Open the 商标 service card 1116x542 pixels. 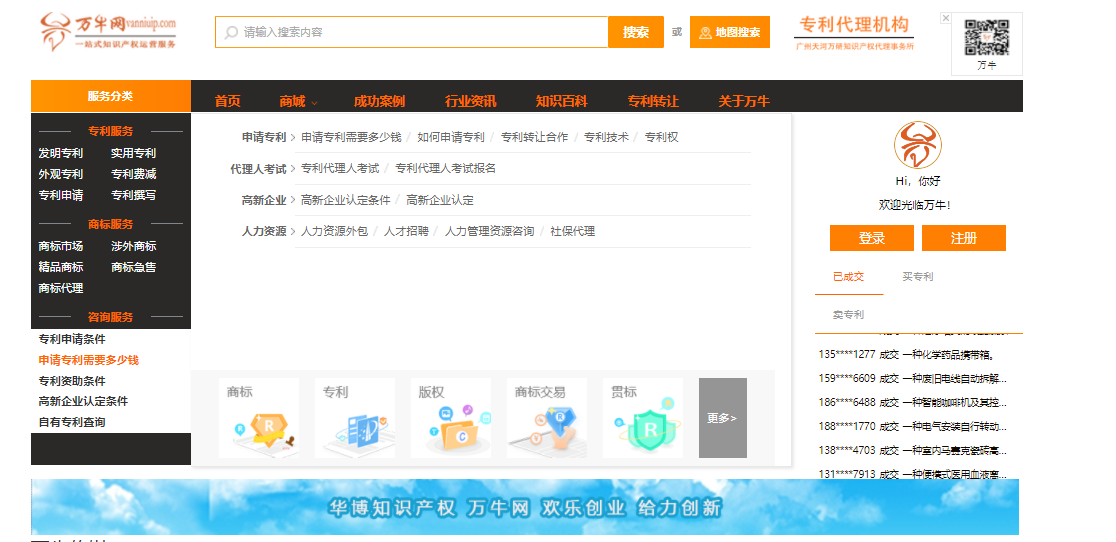click(259, 418)
